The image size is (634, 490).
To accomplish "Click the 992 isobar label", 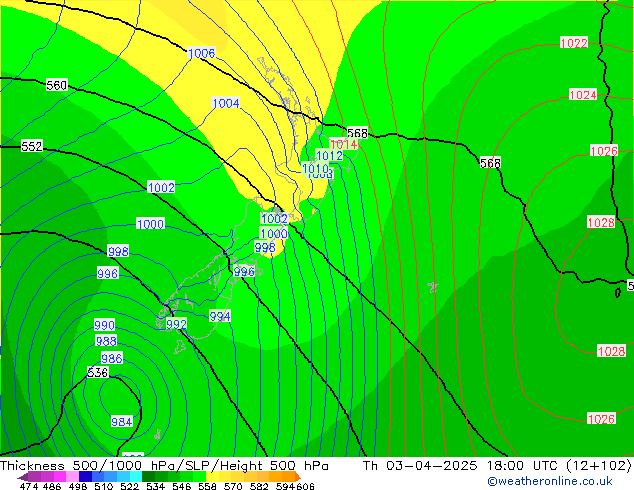I will click(x=177, y=324).
